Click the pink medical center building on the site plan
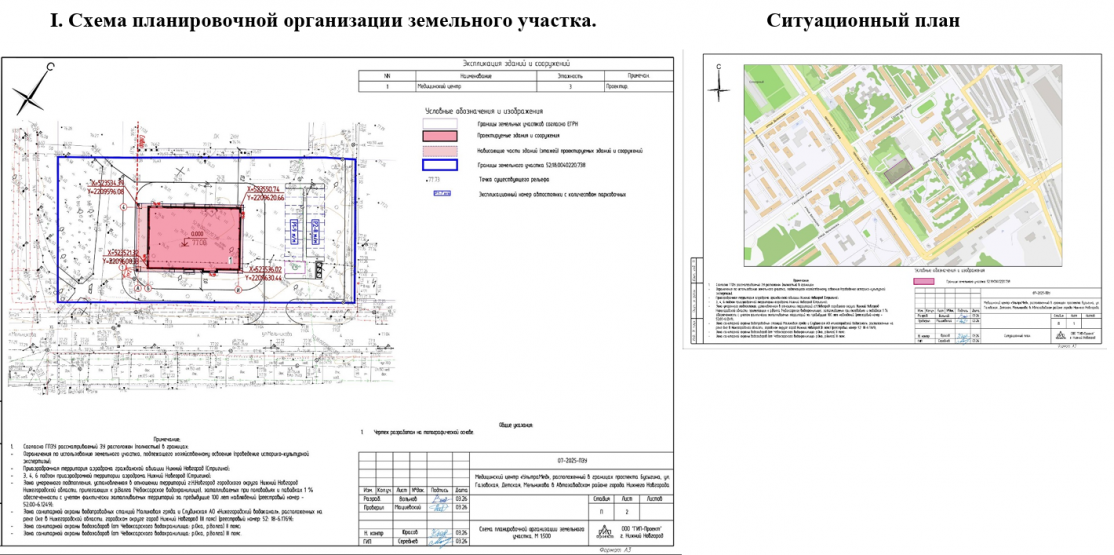The image size is (1114, 555). point(195,238)
